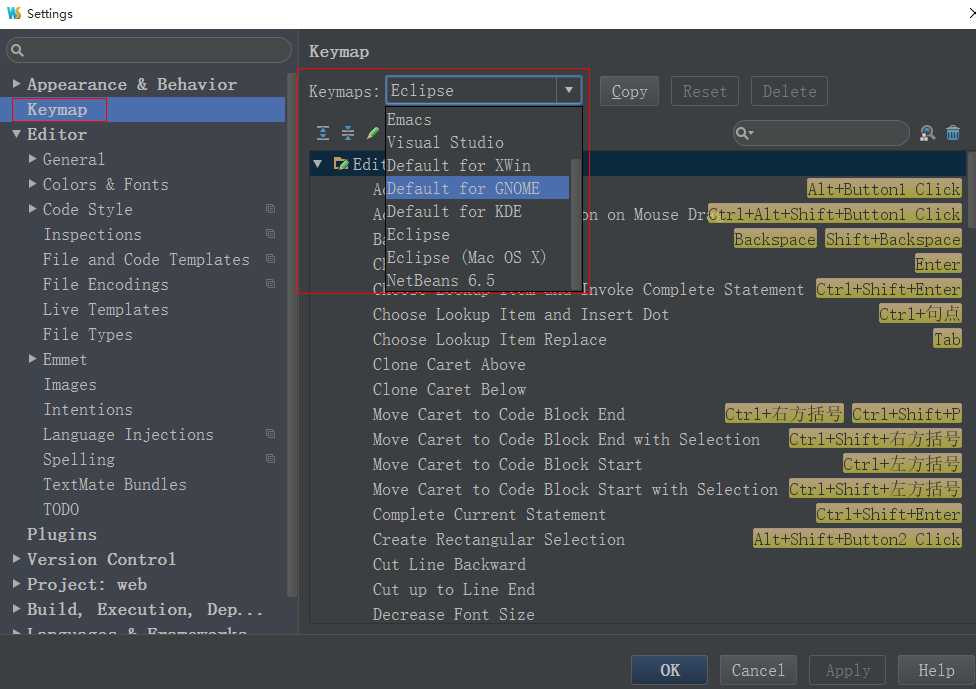Screen dimensions: 976x689
Task: Click the Find Actions by Shortcut icon
Action: pos(927,133)
